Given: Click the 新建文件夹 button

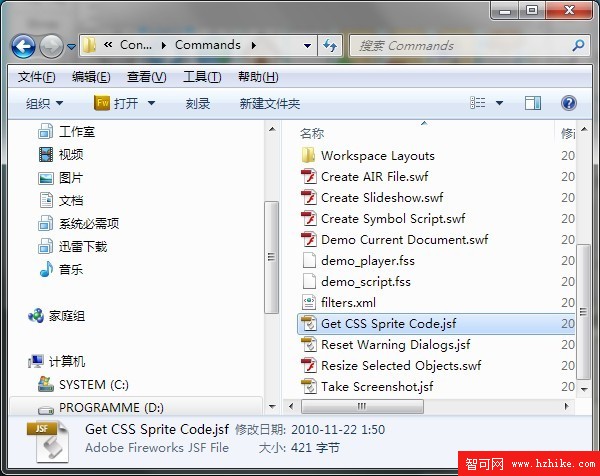Looking at the screenshot, I should tap(270, 103).
